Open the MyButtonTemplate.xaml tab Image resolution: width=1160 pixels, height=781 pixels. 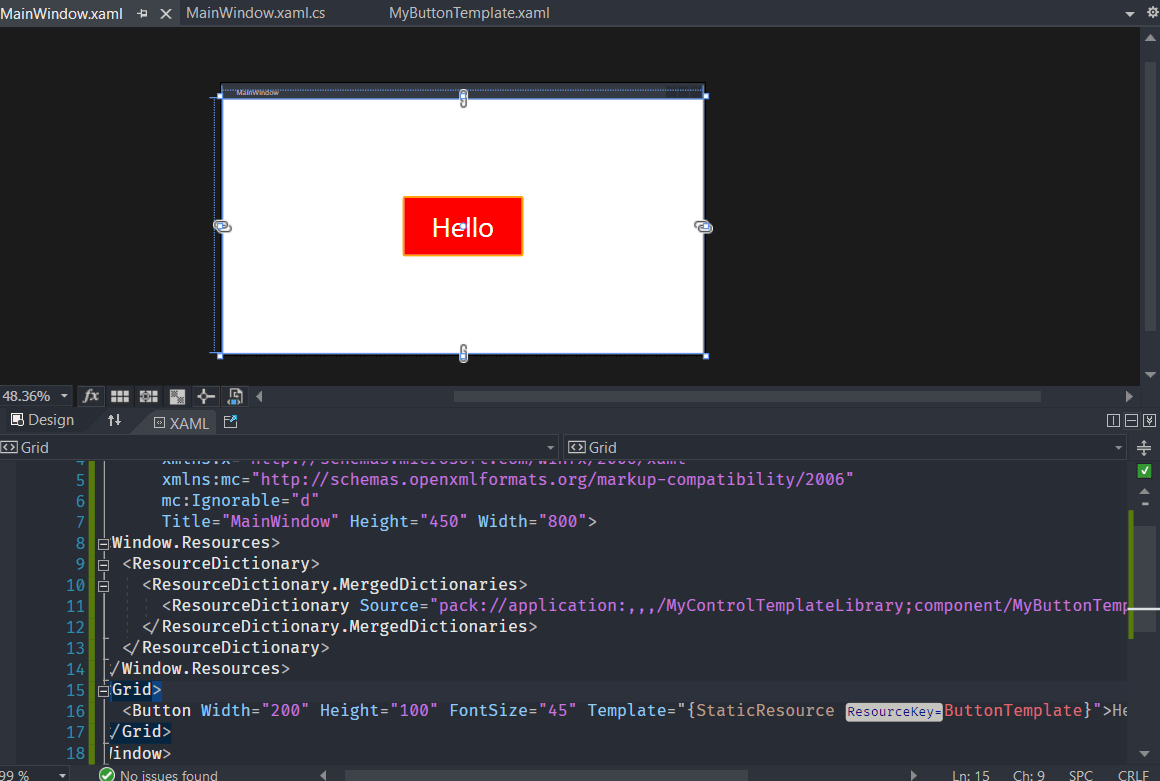point(469,13)
